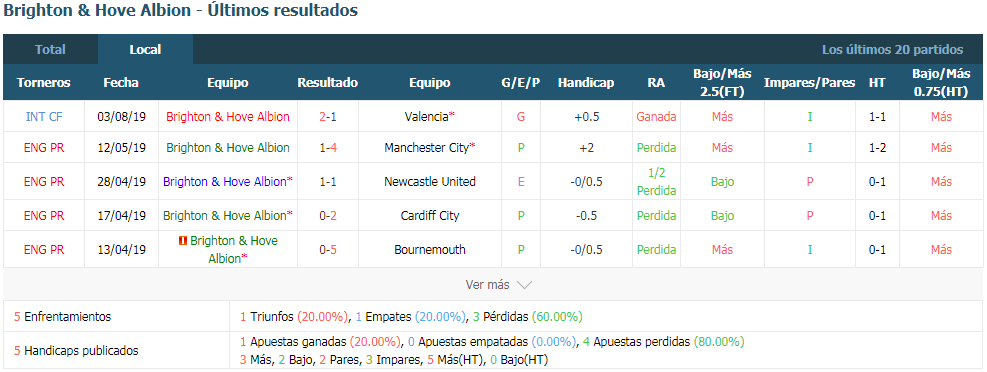Expand the Ver más chevron arrow
The image size is (987, 372).
coord(524,285)
